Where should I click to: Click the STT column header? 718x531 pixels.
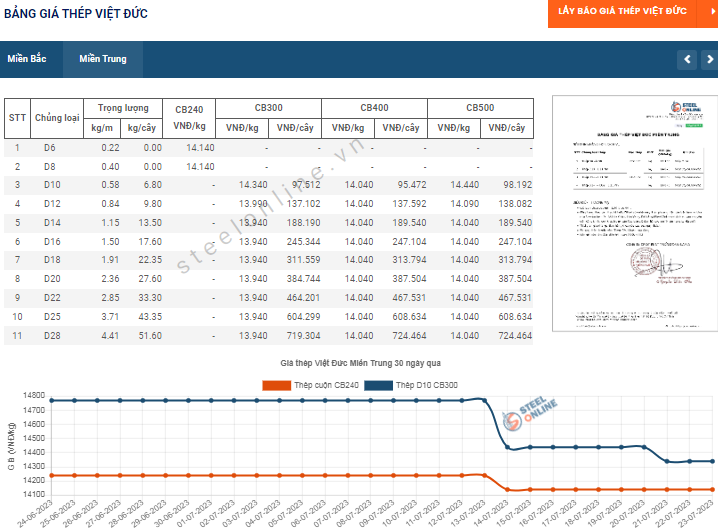[17, 118]
